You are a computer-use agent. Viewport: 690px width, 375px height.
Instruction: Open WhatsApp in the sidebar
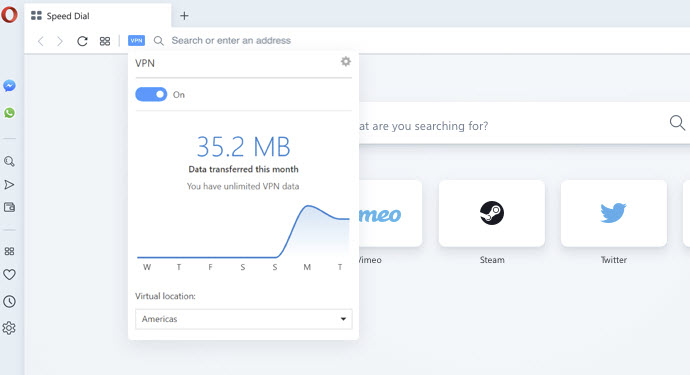tap(9, 113)
